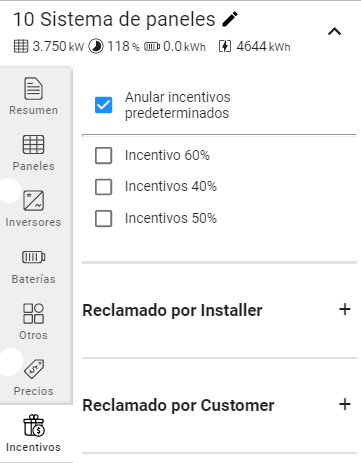Image resolution: width=361 pixels, height=463 pixels.
Task: Collapse the system panel with the chevron
Action: tap(335, 31)
